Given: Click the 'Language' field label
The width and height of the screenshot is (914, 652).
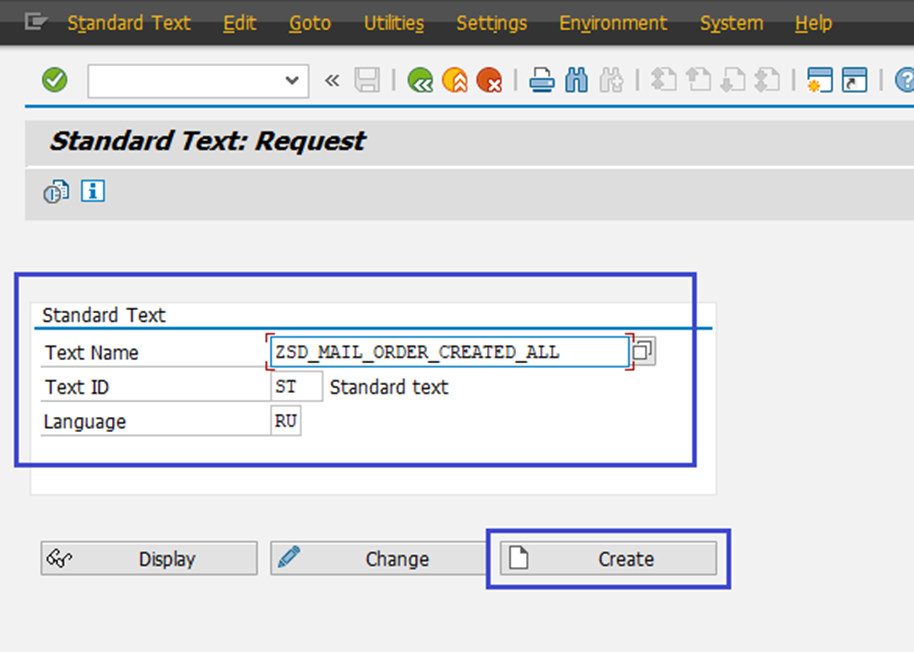Looking at the screenshot, I should tap(85, 421).
